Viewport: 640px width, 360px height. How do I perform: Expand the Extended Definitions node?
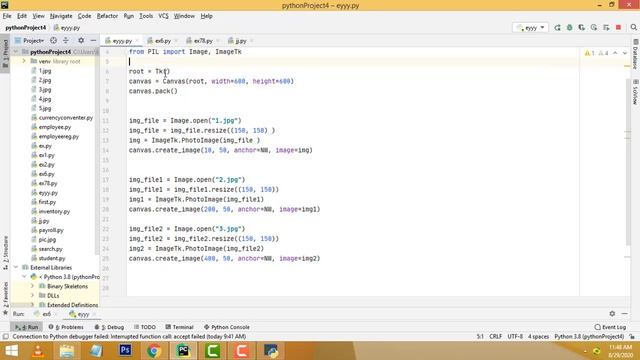pos(32,304)
